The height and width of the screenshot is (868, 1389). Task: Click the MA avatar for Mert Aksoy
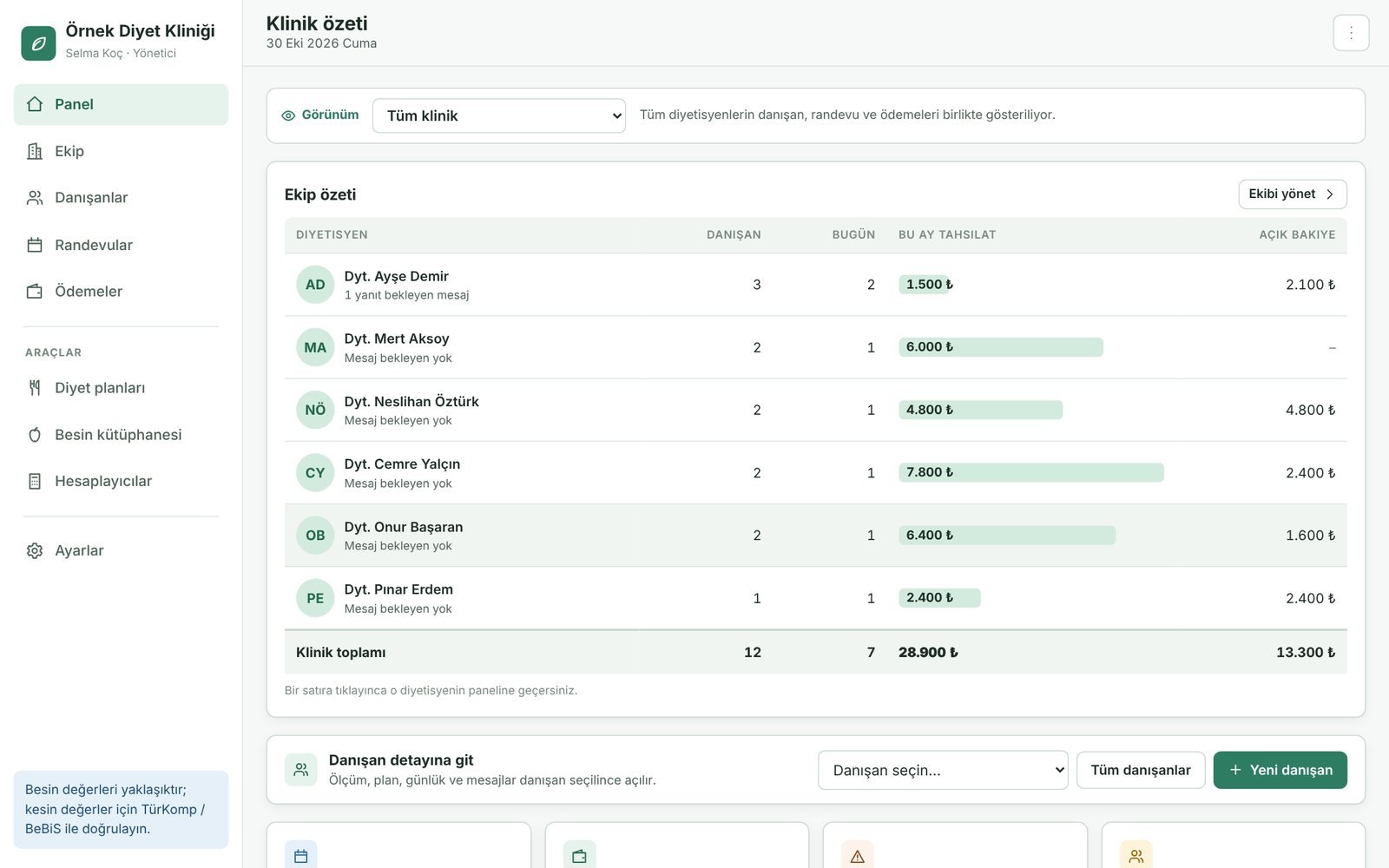pos(315,347)
